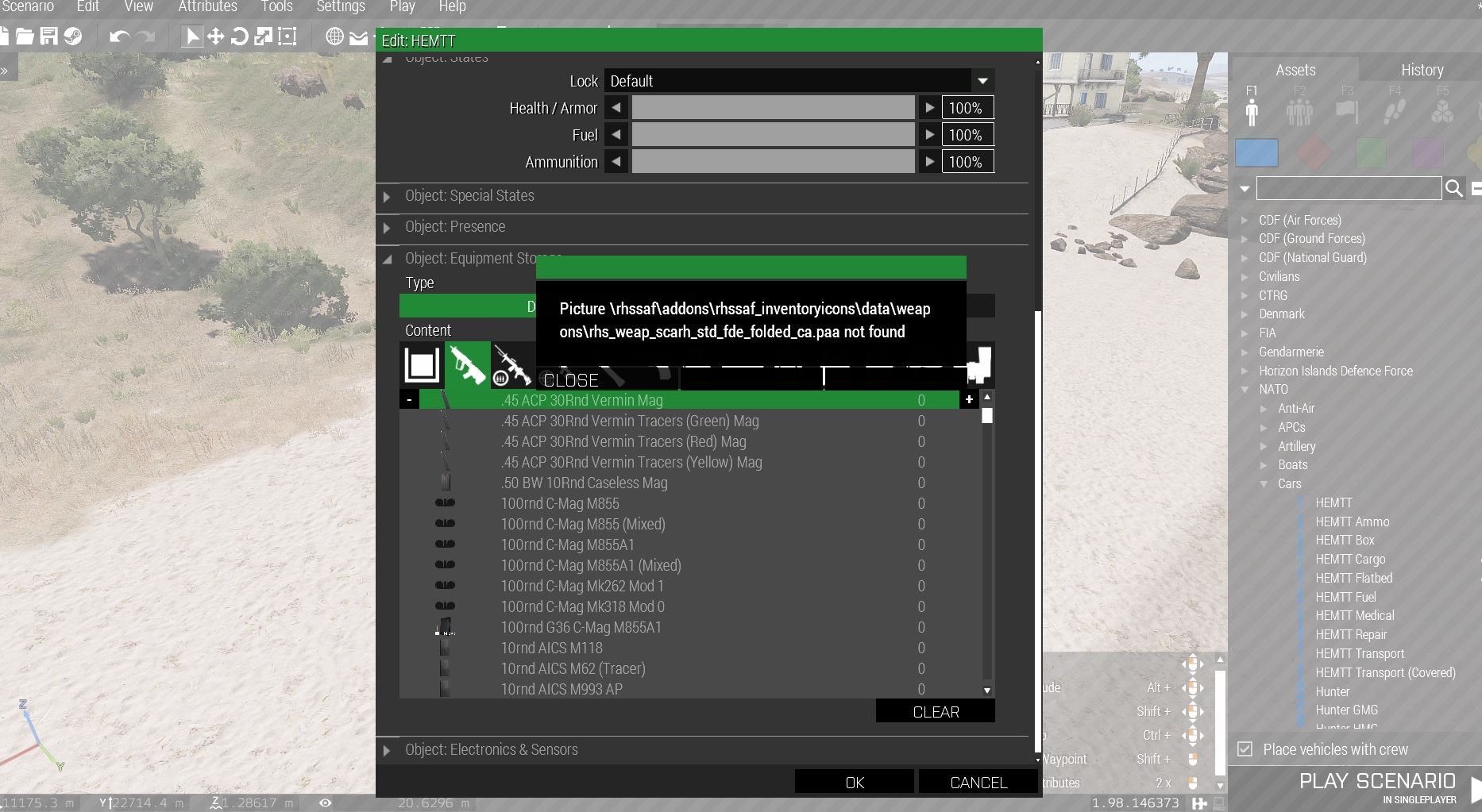Select the Independent green side filter

1371,152
